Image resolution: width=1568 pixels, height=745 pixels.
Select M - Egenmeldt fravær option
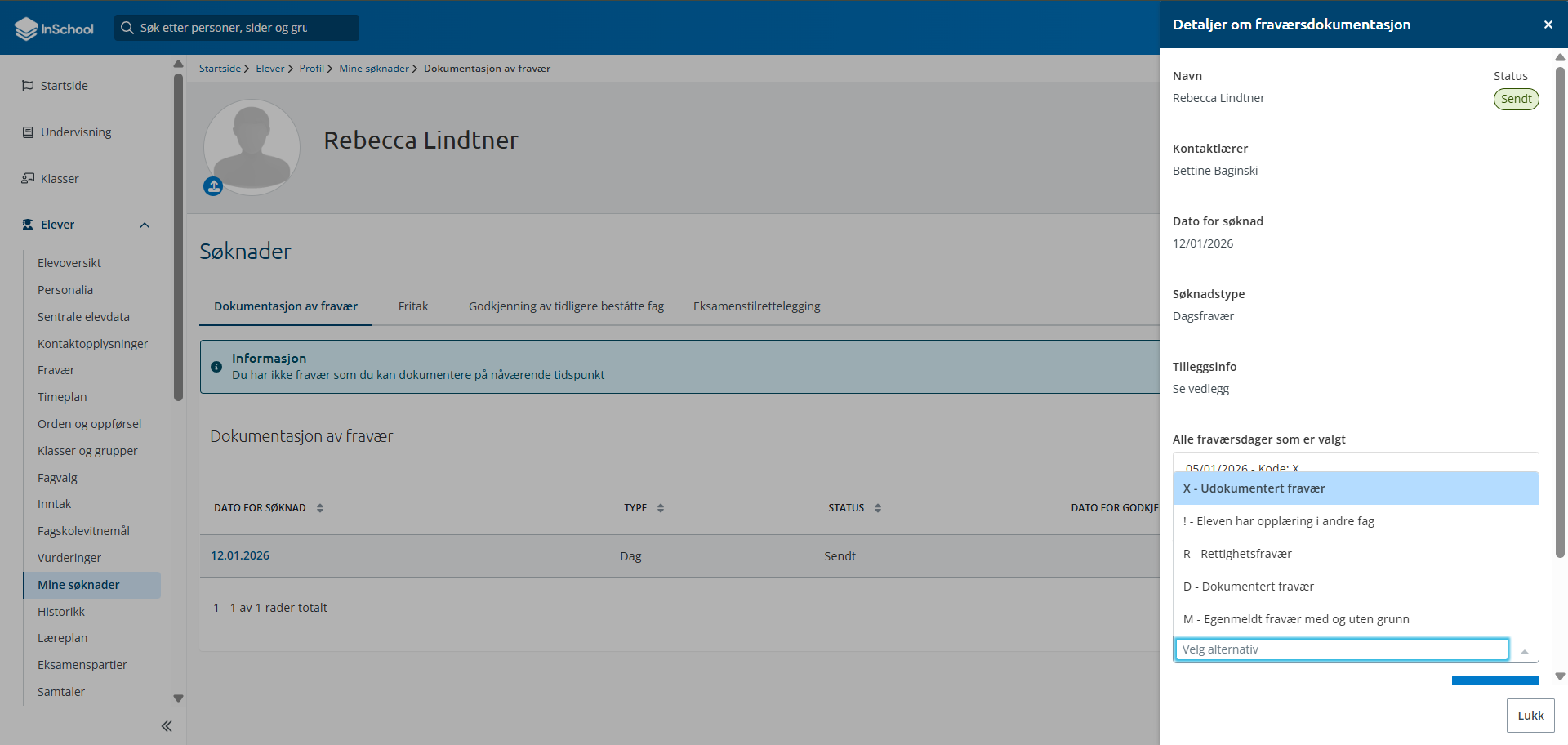1356,619
